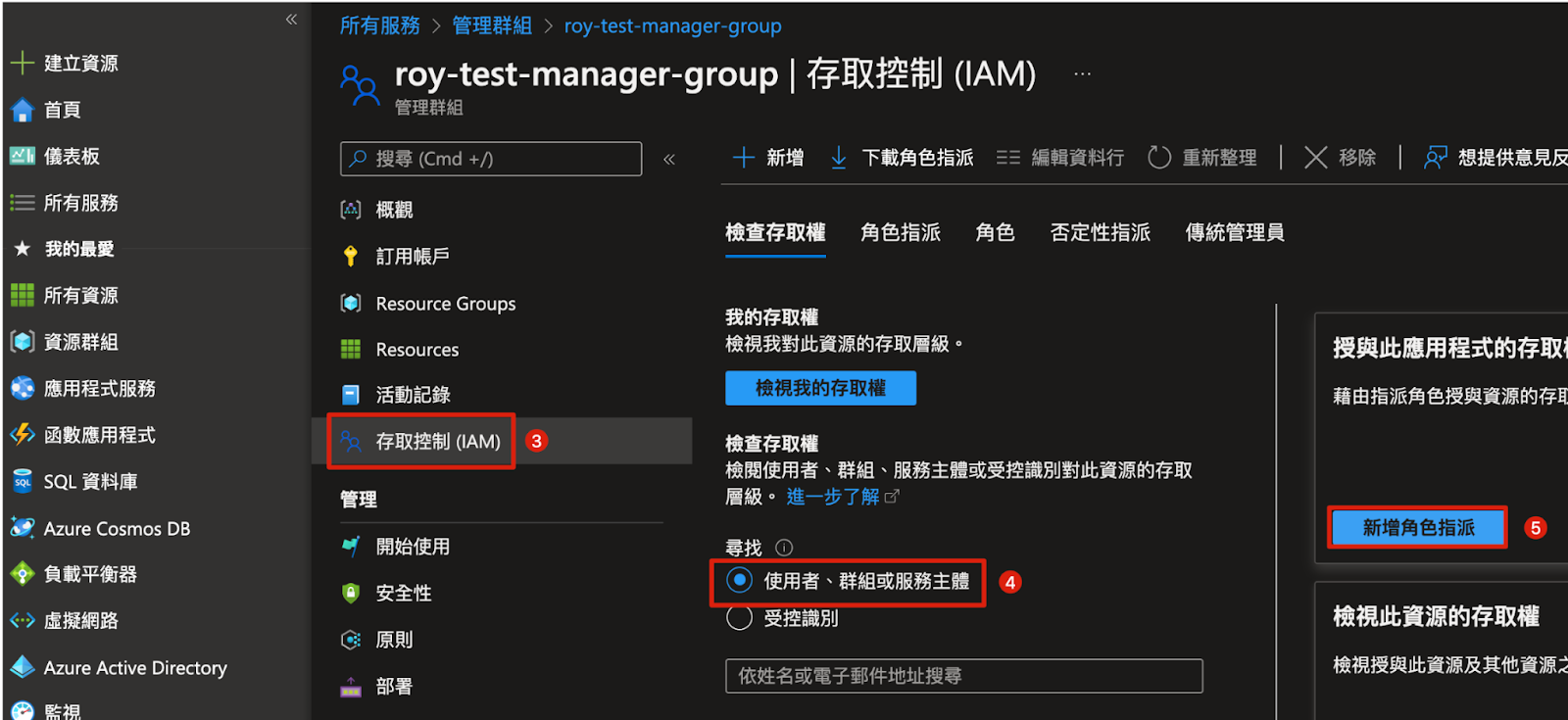Collapse the left portal sidebar
This screenshot has height=720, width=1568.
[x=291, y=20]
